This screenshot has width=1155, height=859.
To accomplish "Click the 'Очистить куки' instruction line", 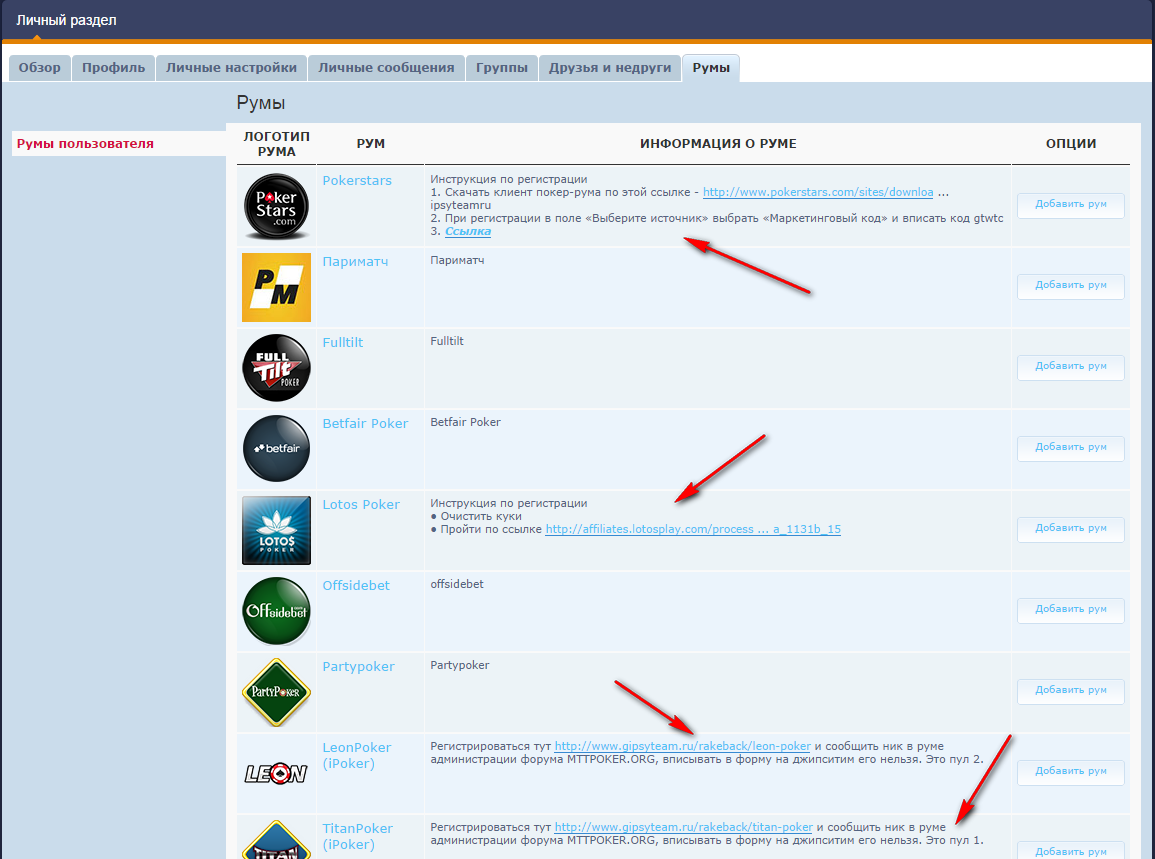I will coord(476,516).
